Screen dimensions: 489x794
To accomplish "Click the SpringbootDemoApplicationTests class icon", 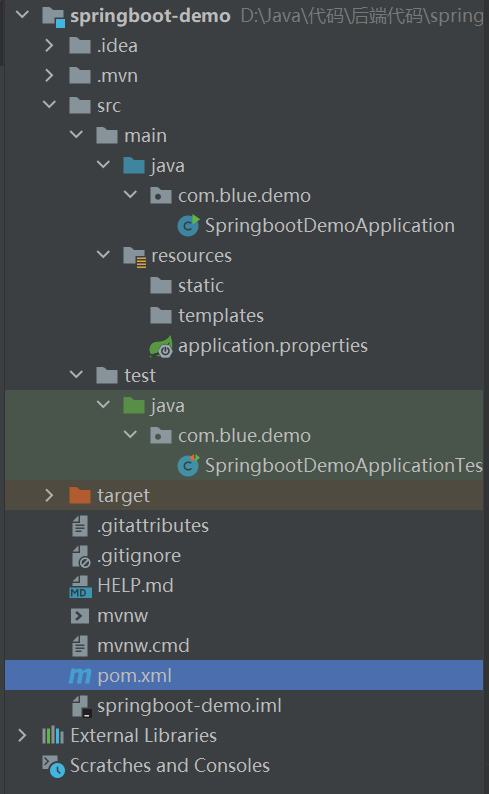I will (x=188, y=465).
